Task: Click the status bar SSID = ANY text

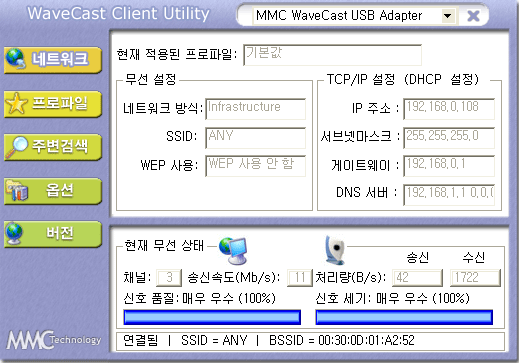Action: coord(214,341)
